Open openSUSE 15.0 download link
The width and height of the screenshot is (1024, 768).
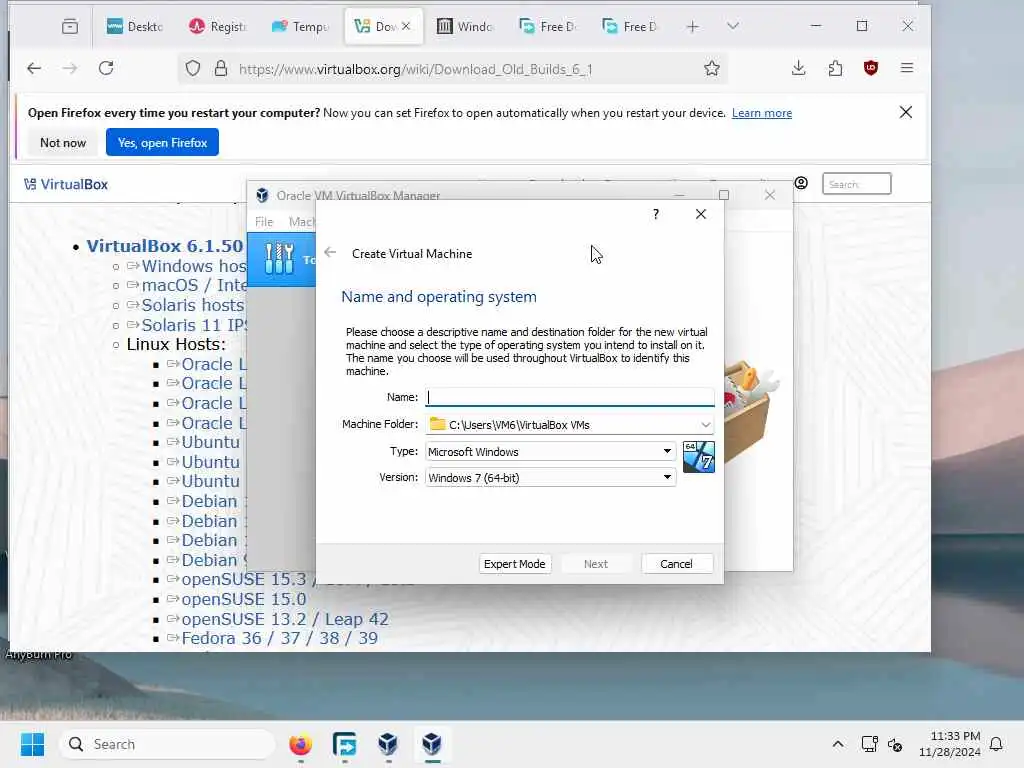244,599
